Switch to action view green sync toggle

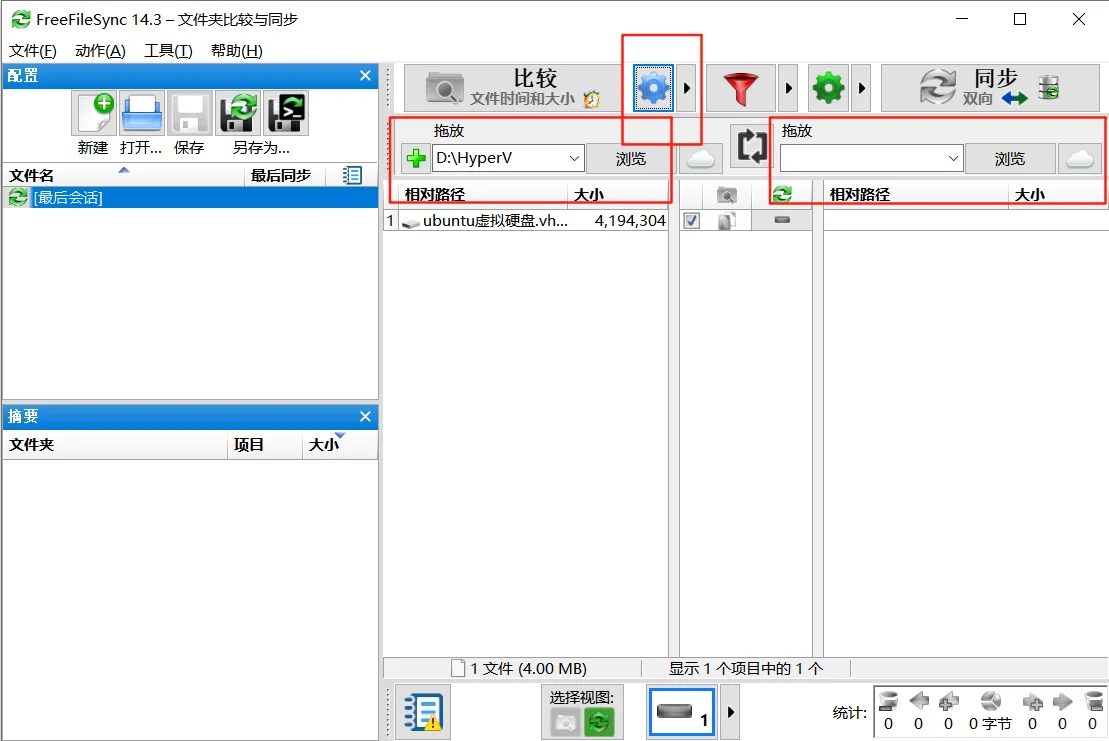[x=599, y=723]
